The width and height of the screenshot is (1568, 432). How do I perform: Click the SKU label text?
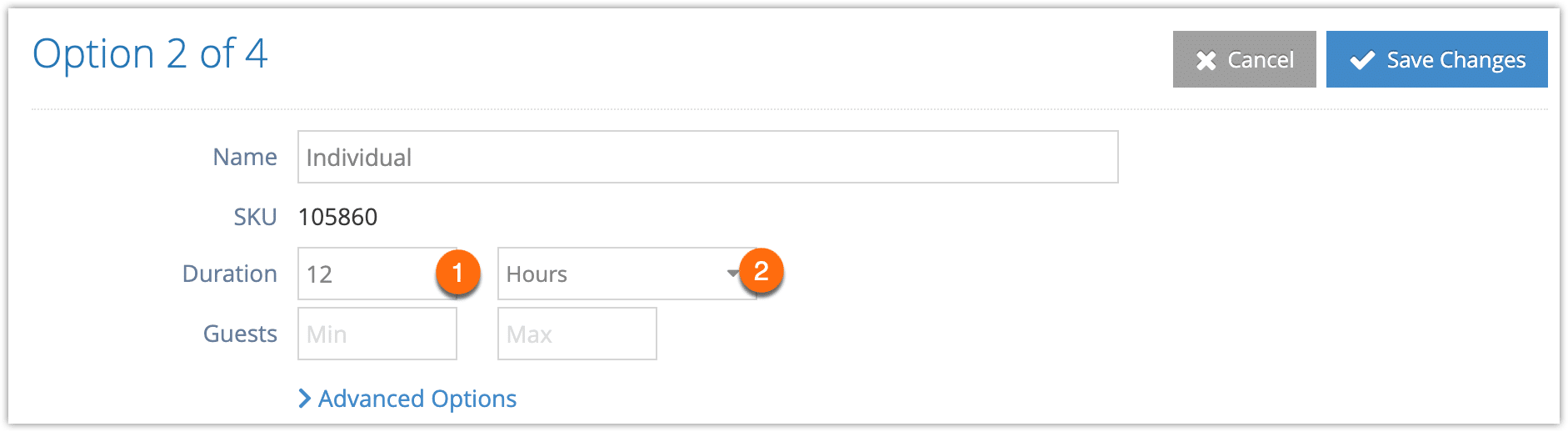255,217
